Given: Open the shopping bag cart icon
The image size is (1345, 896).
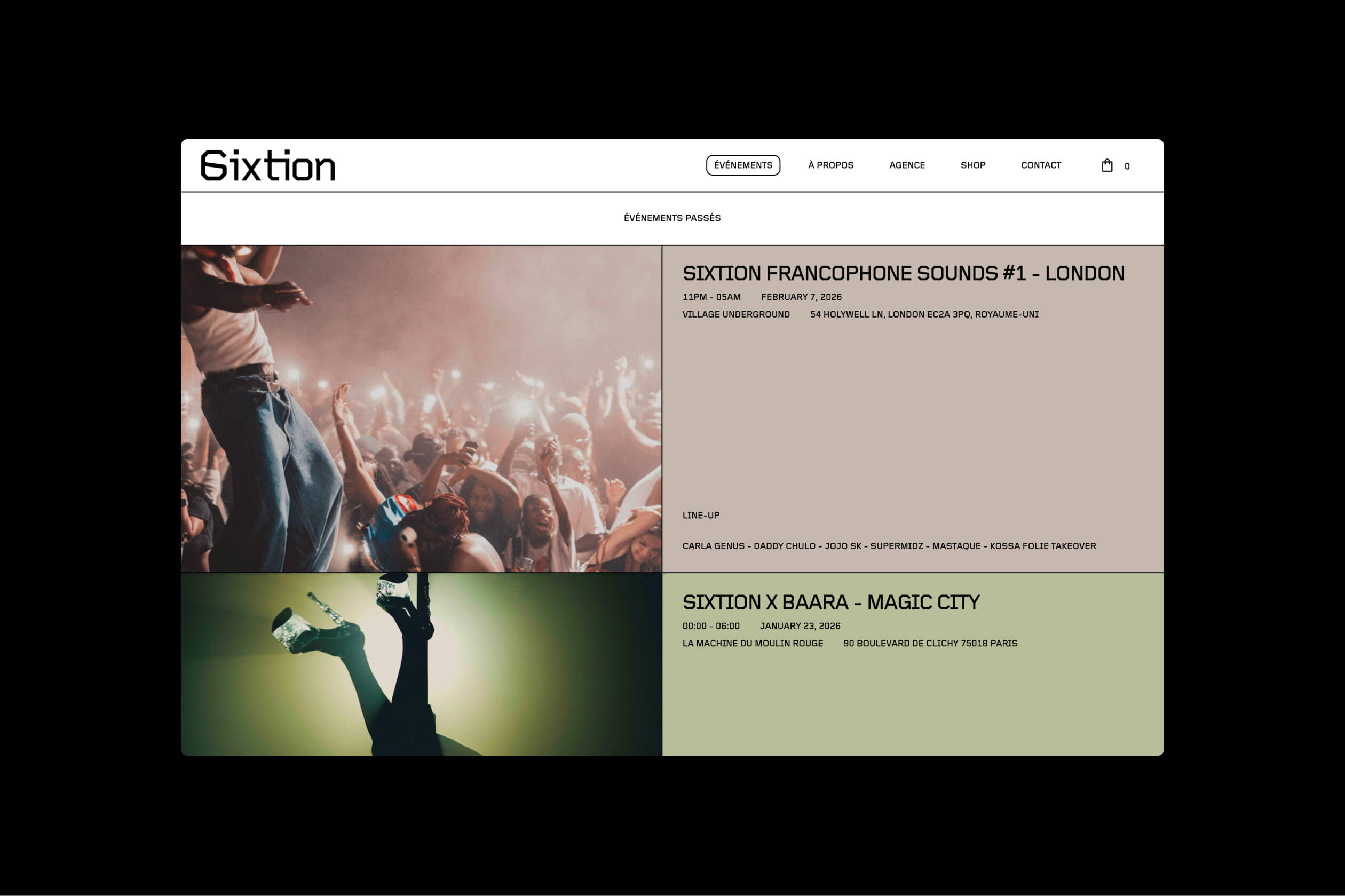Looking at the screenshot, I should click(1107, 166).
